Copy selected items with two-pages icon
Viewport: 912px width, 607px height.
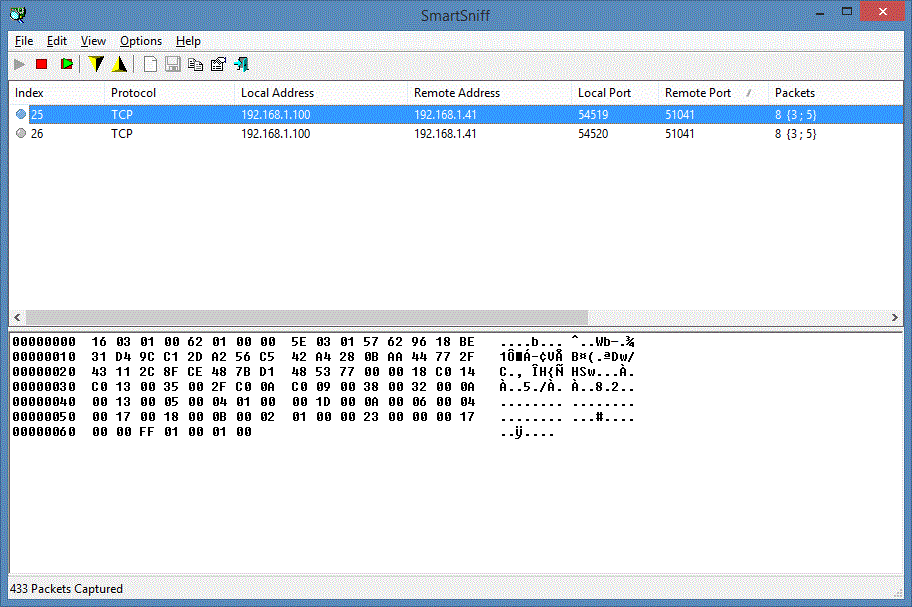[195, 64]
